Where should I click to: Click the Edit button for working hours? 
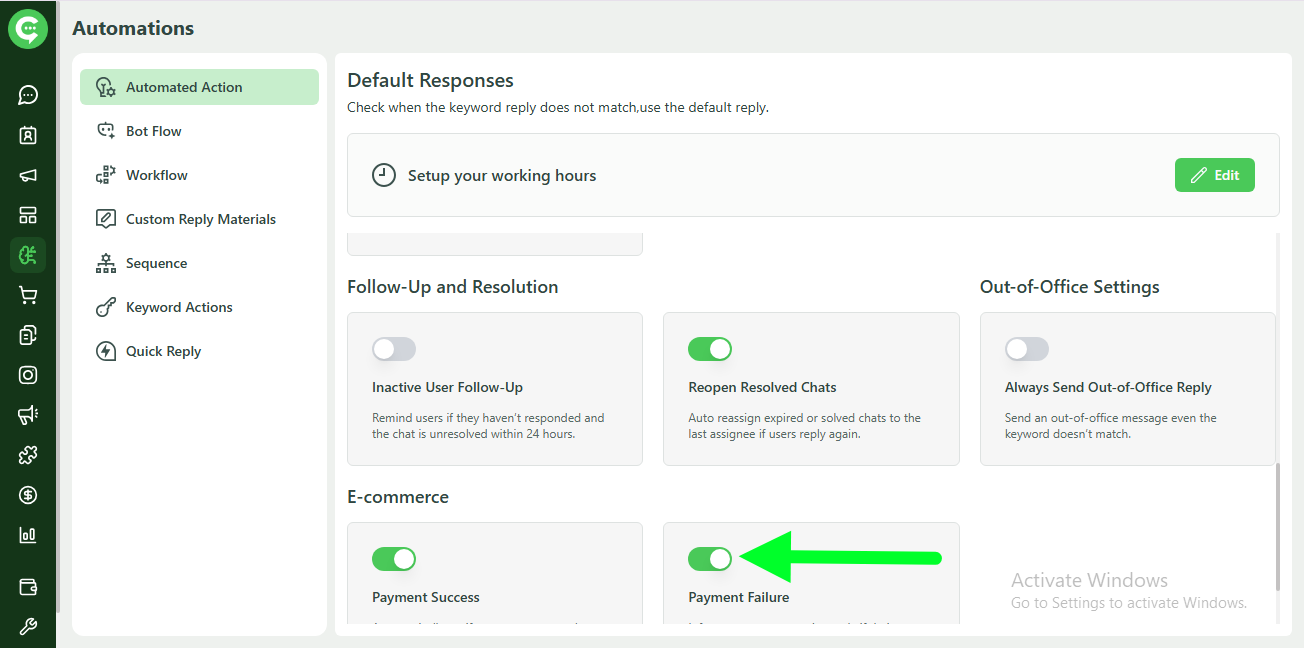1214,174
